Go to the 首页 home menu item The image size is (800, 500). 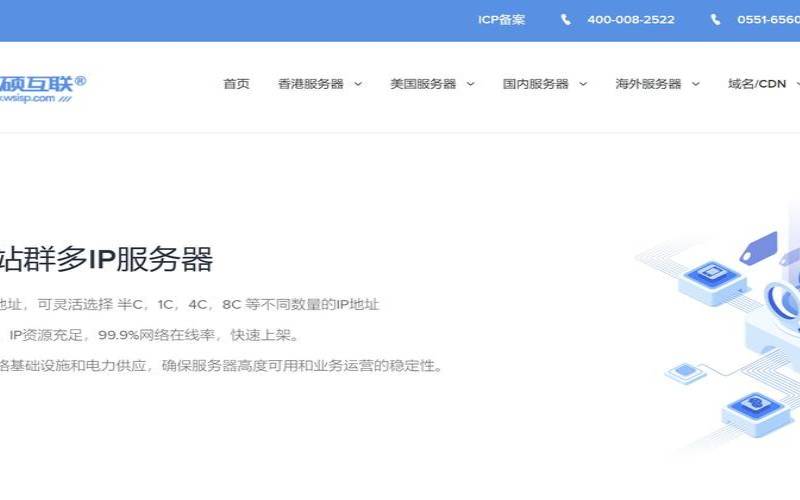point(236,84)
